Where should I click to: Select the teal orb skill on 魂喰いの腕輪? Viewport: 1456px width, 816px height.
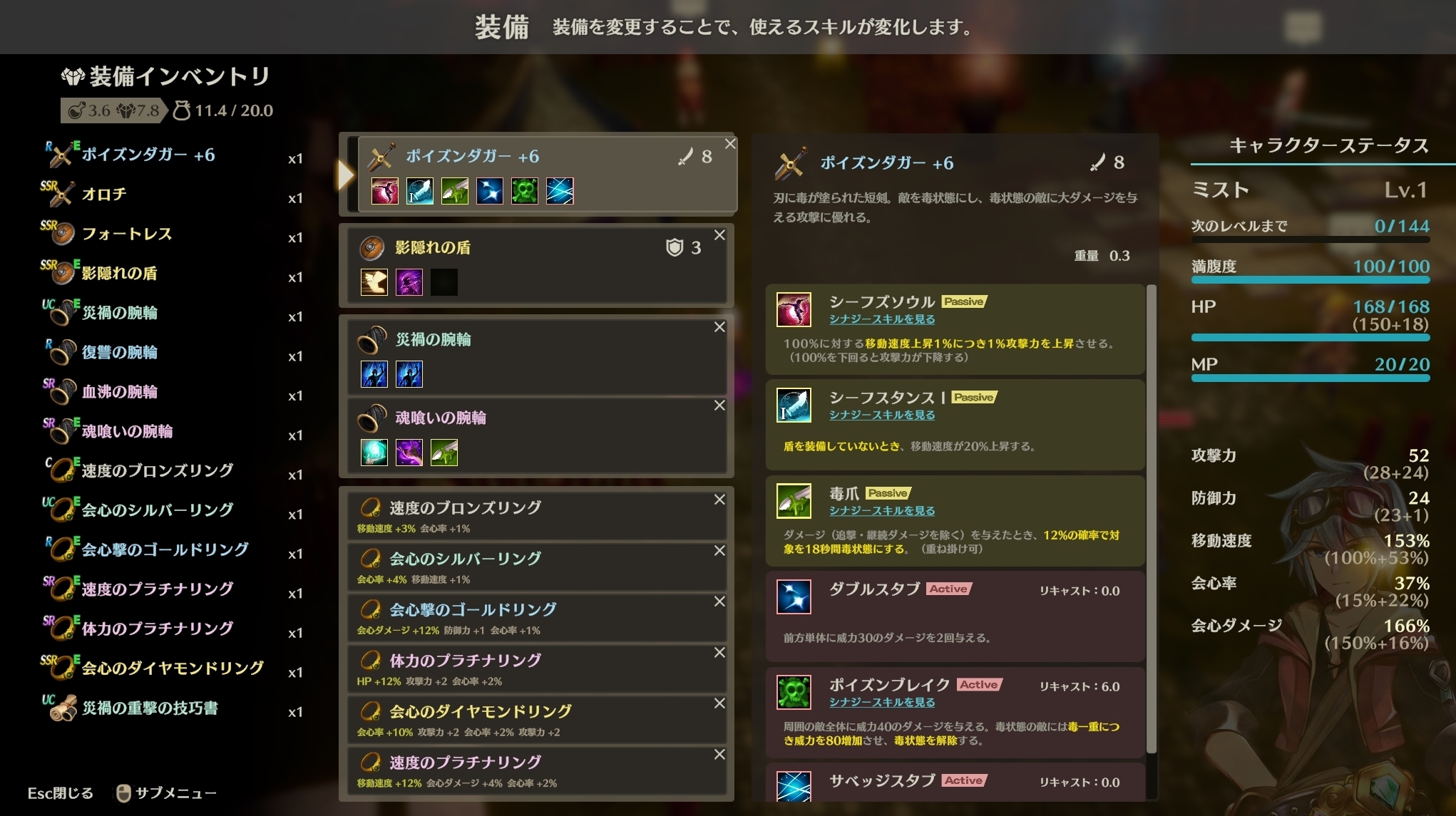374,453
